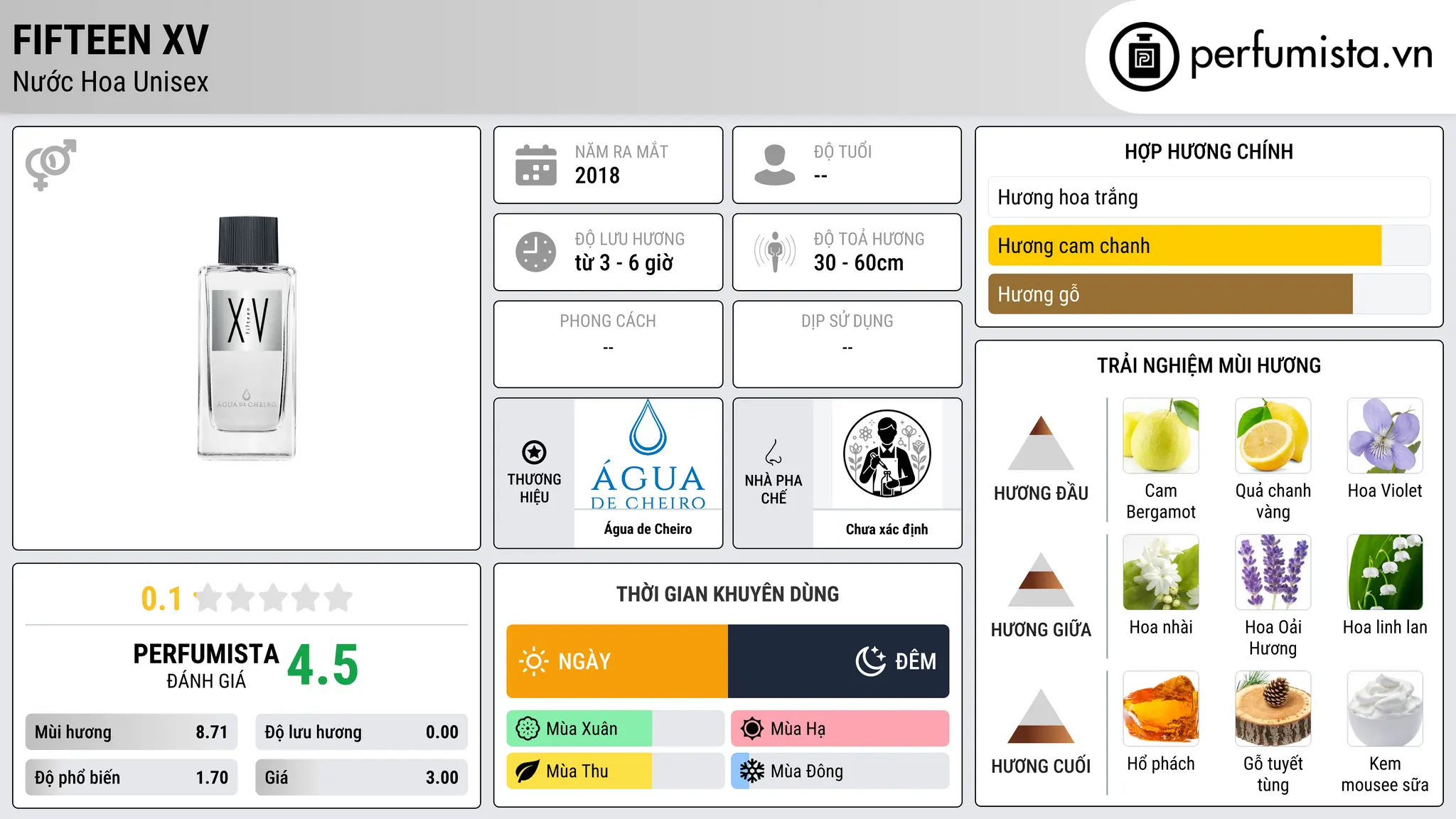Click the Mùa Xuân season bar
This screenshot has width=1456, height=819.
click(x=616, y=729)
